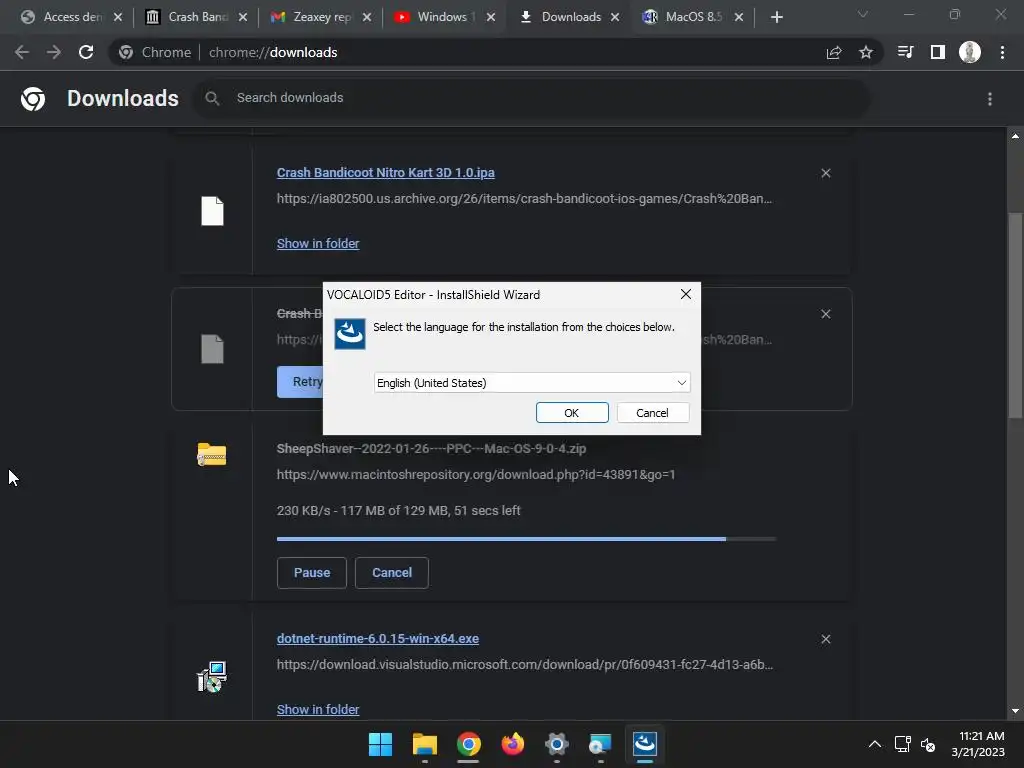Screen dimensions: 1024x768
Task: Click the browser forward arrow
Action: tap(54, 52)
